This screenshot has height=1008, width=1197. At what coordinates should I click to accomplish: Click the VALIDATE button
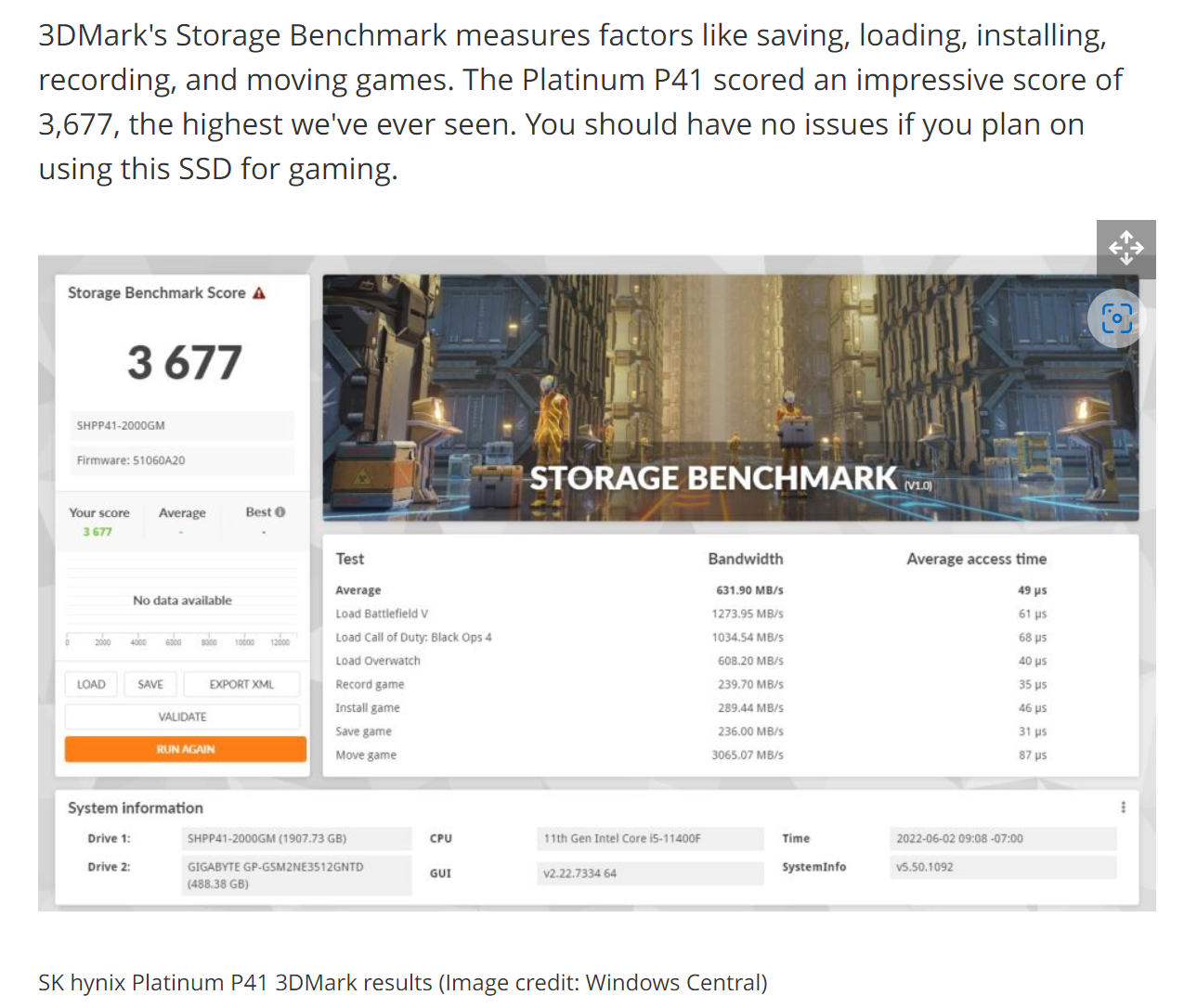point(182,717)
